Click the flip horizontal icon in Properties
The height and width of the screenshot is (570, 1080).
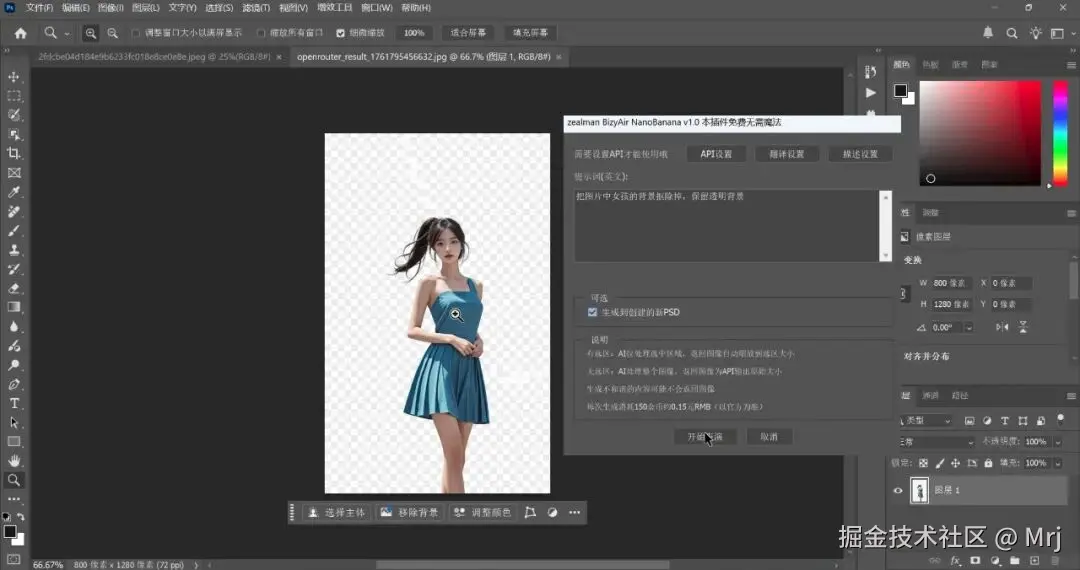pos(1003,327)
